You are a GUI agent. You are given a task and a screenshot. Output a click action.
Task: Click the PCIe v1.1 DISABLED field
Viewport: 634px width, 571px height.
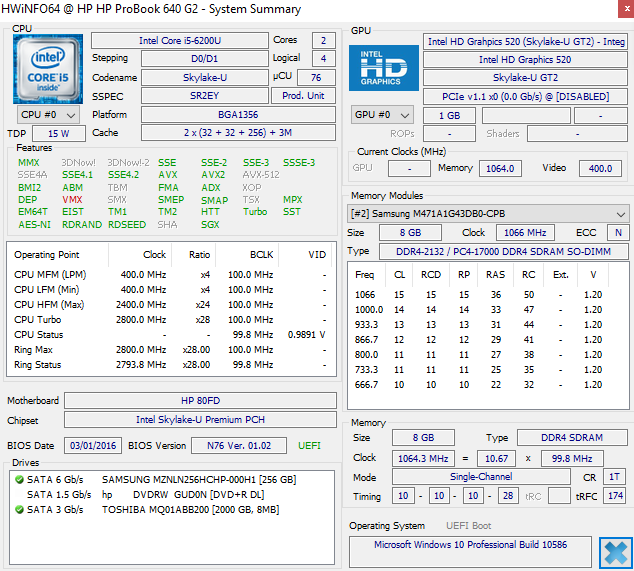point(525,96)
